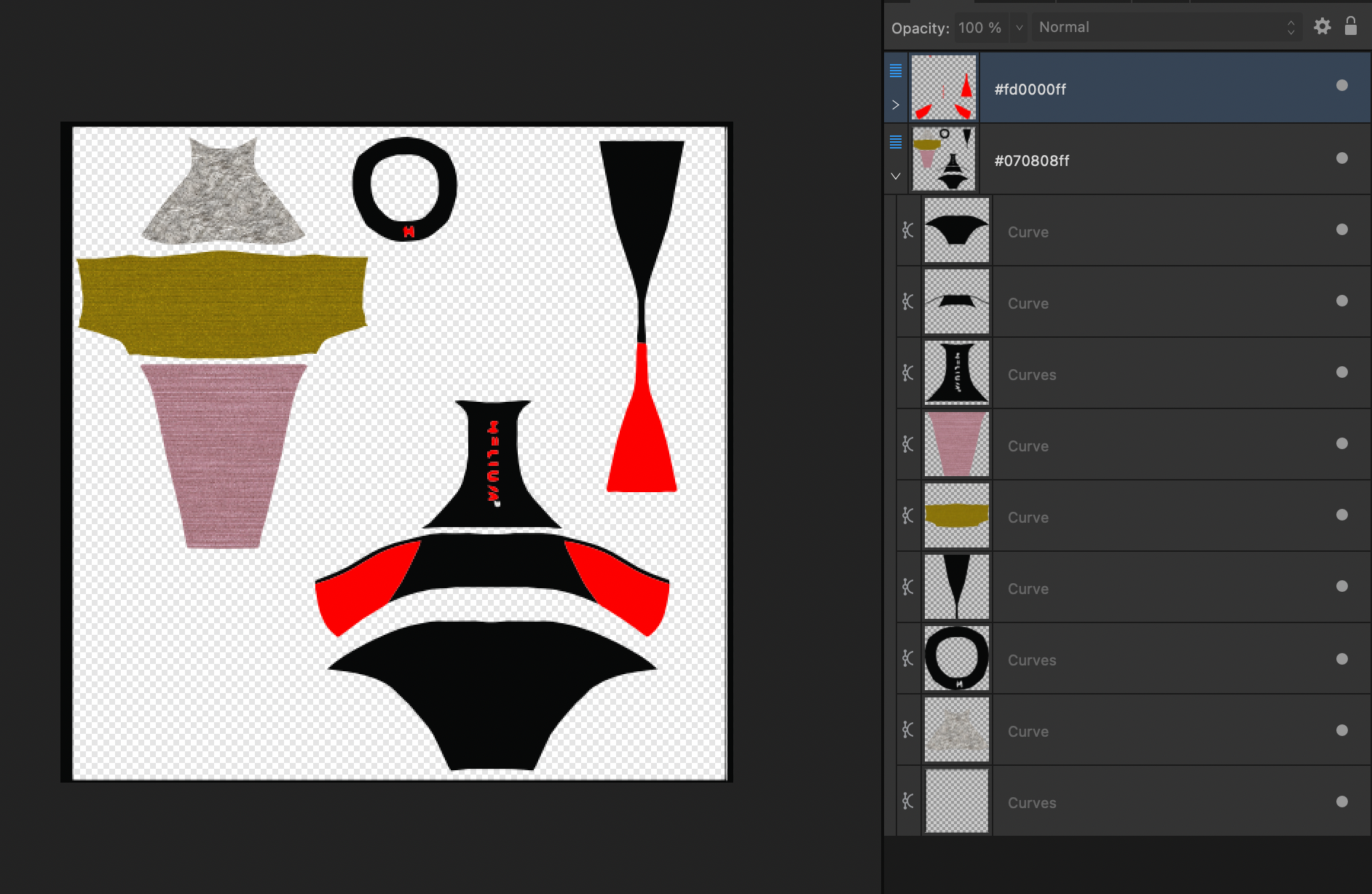Viewport: 1372px width, 894px height.
Task: Click the Curve label next to olive band thumbnail
Action: (x=1028, y=518)
